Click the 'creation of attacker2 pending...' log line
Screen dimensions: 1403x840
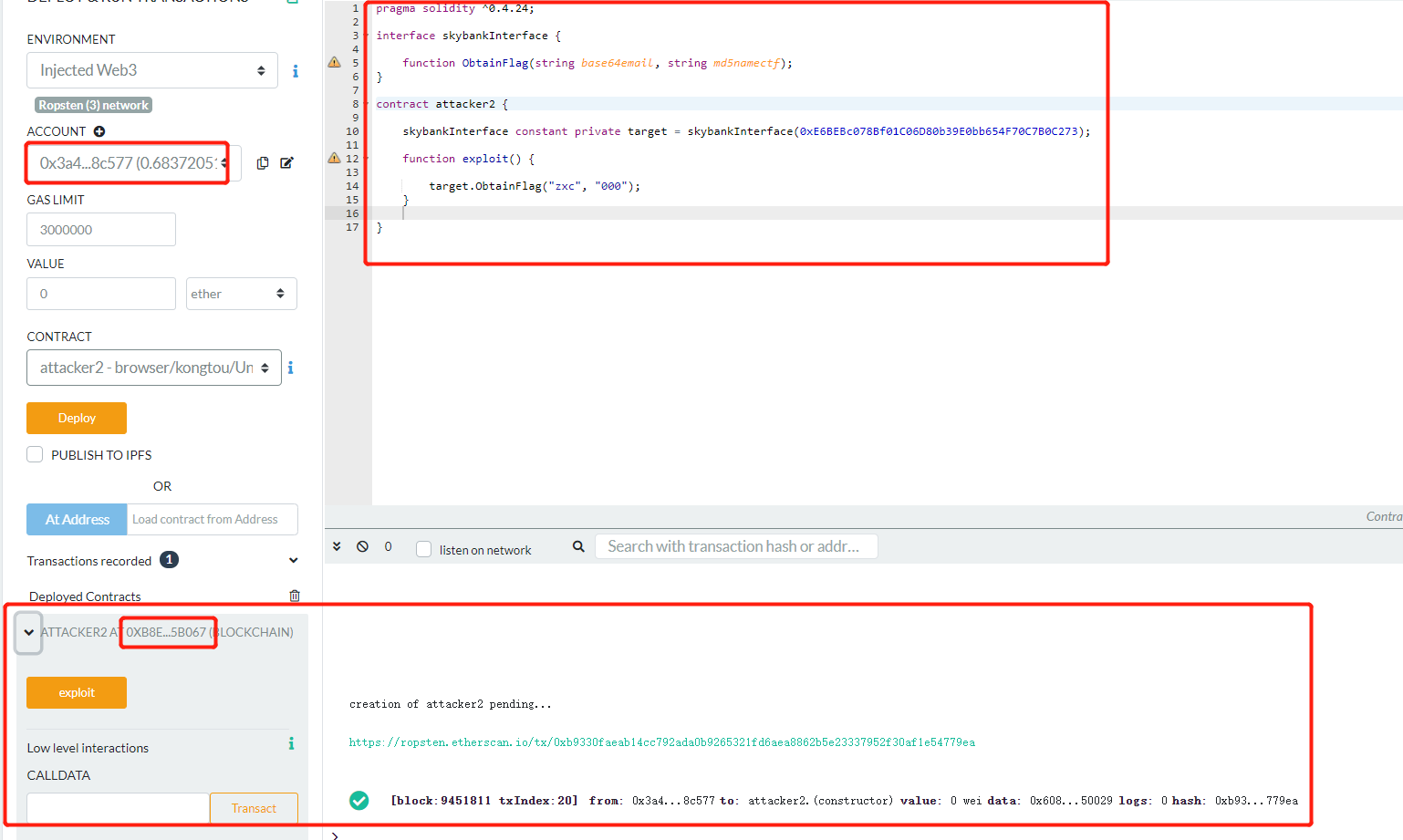tap(451, 704)
